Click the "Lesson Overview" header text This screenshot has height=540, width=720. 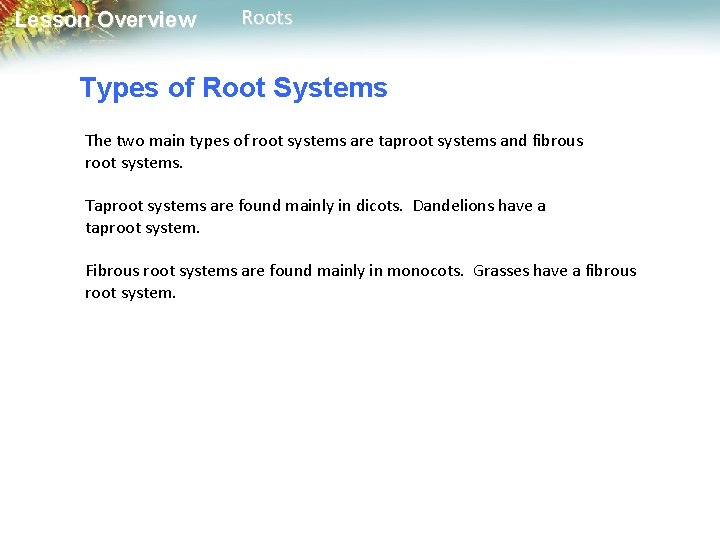click(106, 20)
